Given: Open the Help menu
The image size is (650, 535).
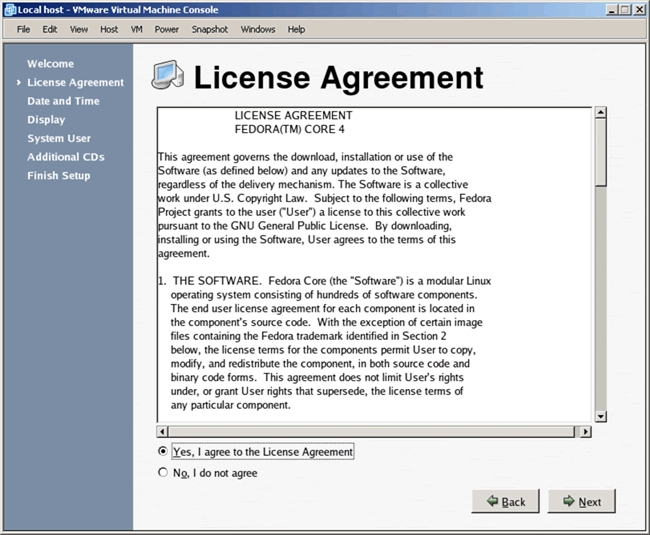Looking at the screenshot, I should [x=296, y=30].
